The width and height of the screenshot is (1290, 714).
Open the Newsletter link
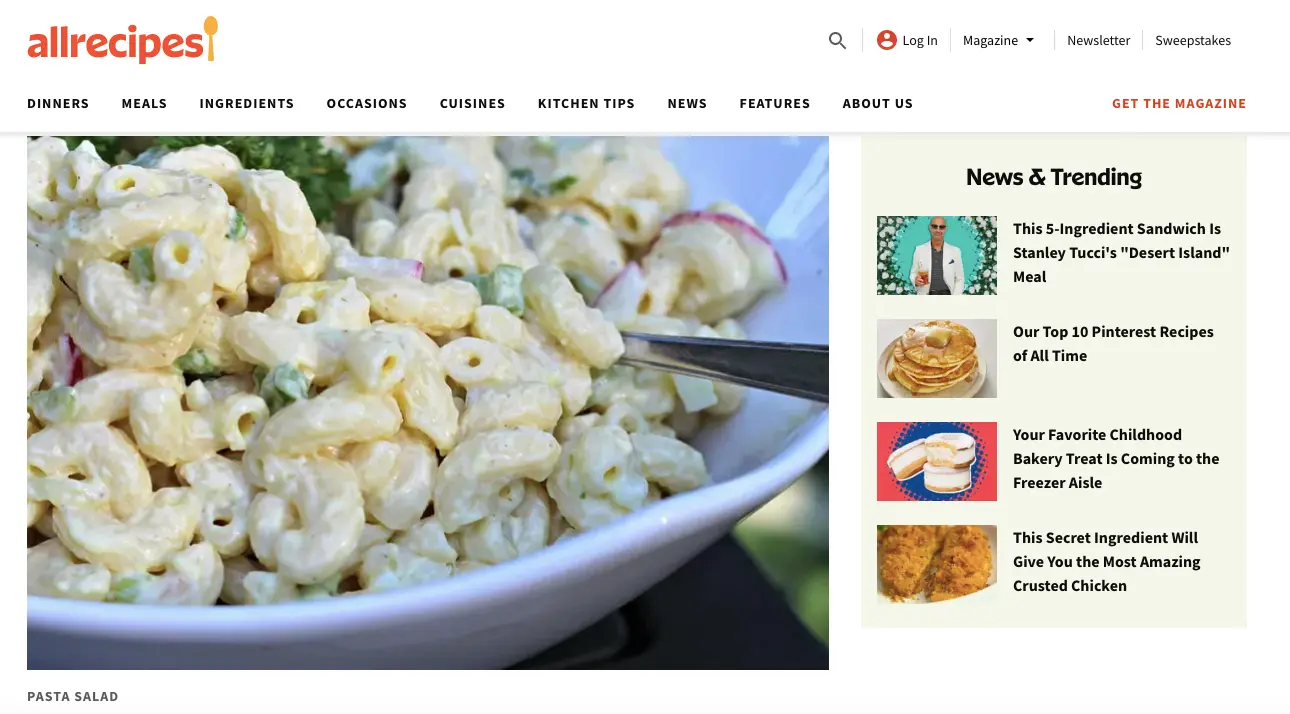tap(1098, 41)
